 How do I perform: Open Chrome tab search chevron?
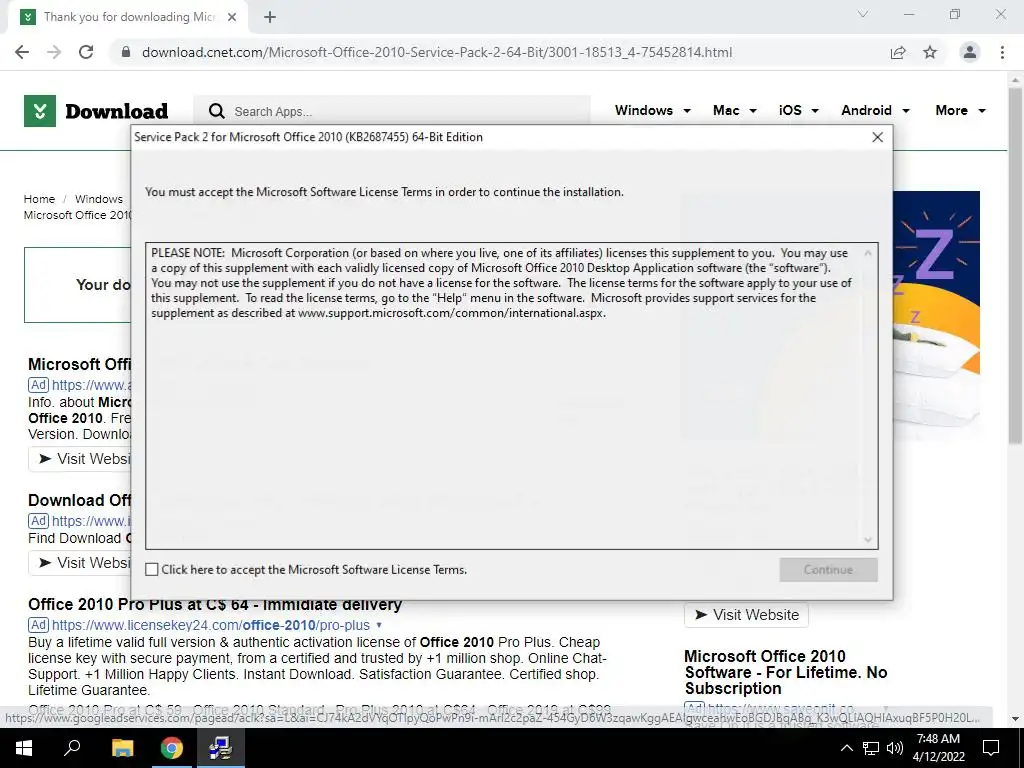point(863,14)
